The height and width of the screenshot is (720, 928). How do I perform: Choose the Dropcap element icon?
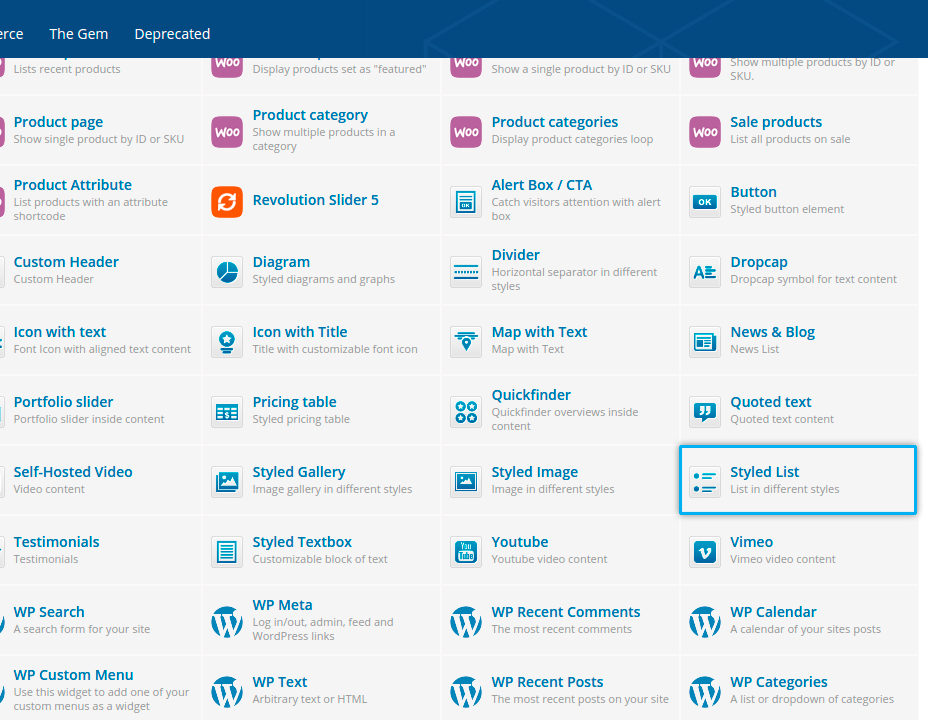(705, 271)
